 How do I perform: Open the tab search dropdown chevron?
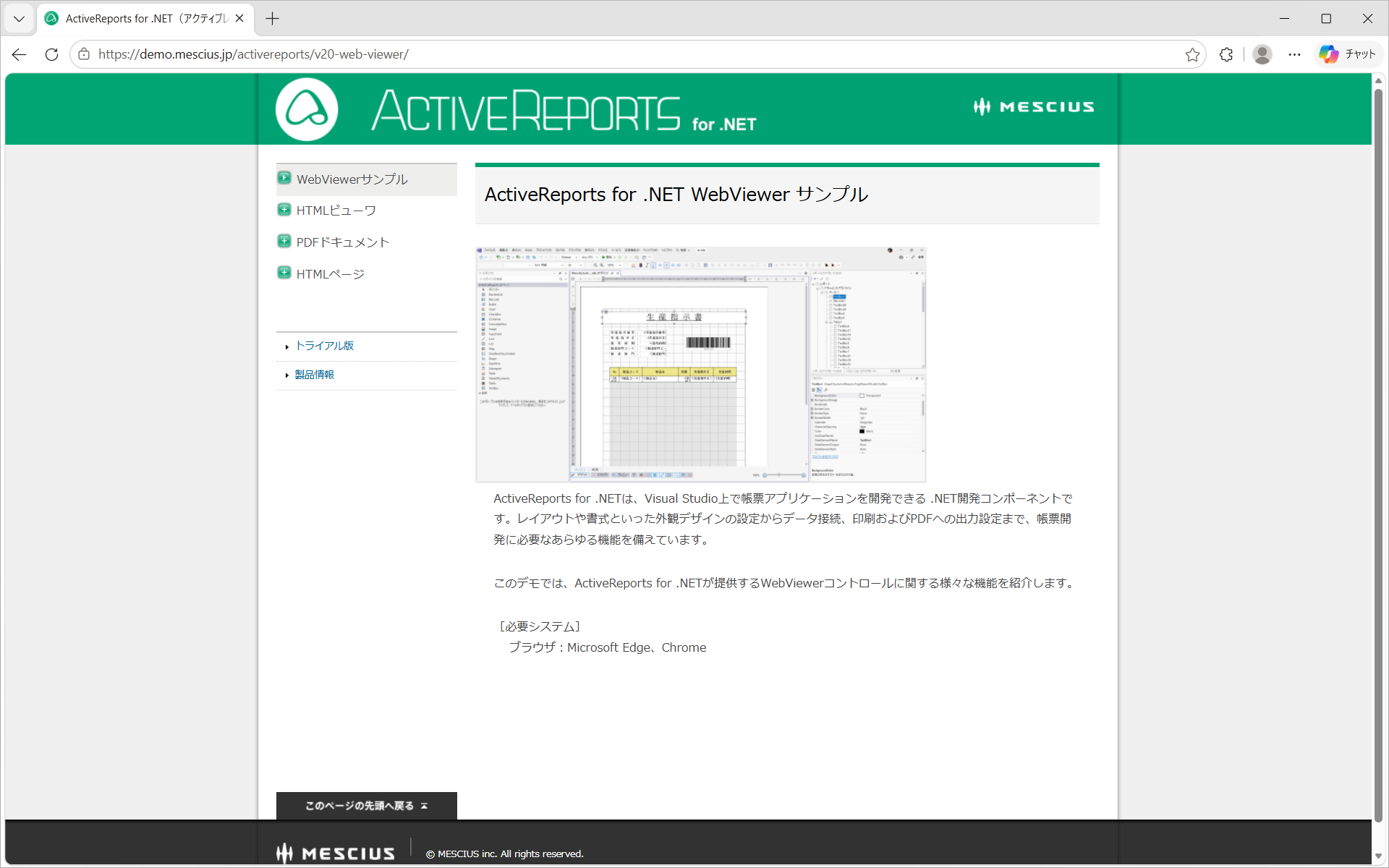point(19,19)
